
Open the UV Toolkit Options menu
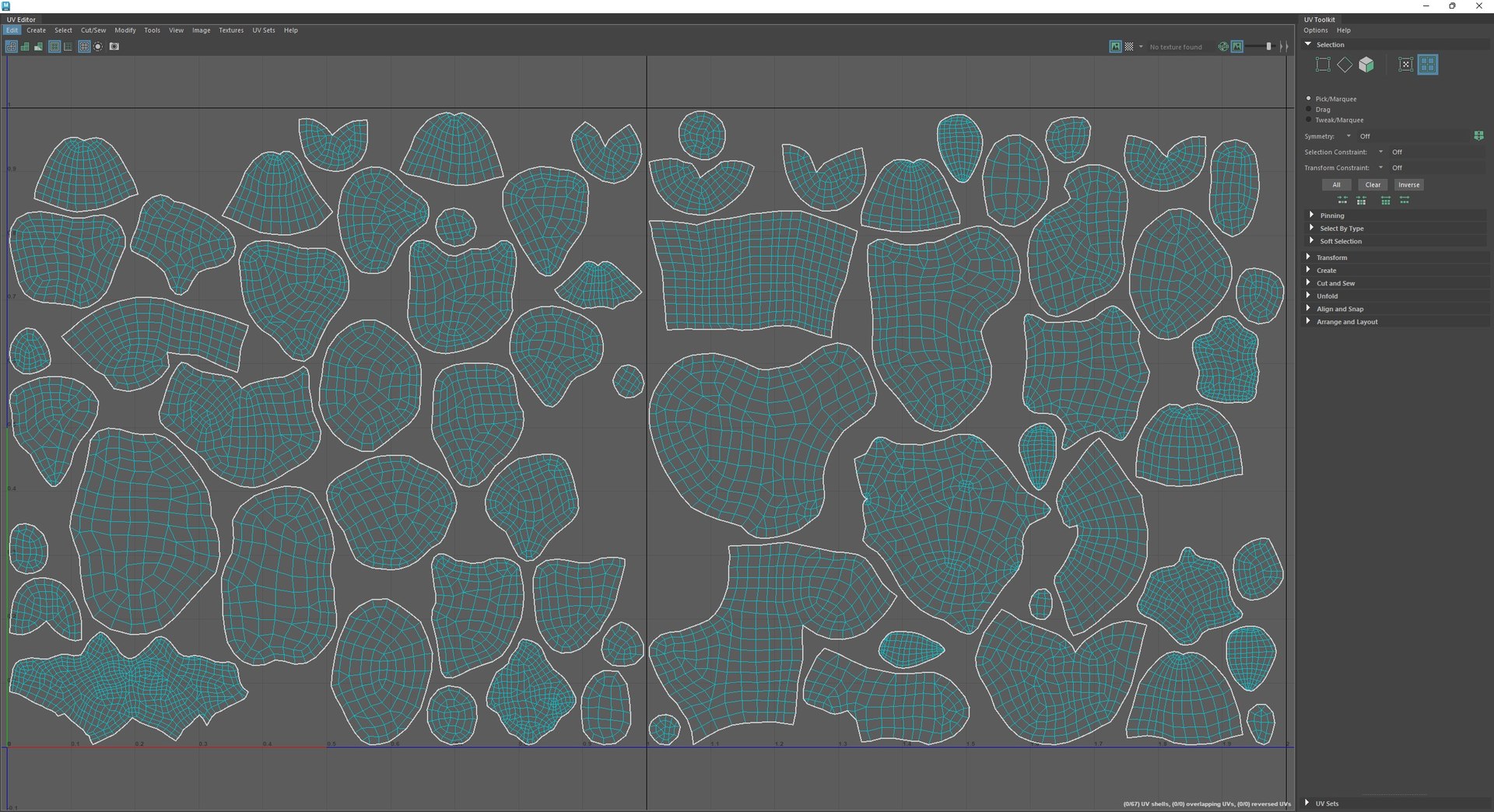pyautogui.click(x=1316, y=30)
